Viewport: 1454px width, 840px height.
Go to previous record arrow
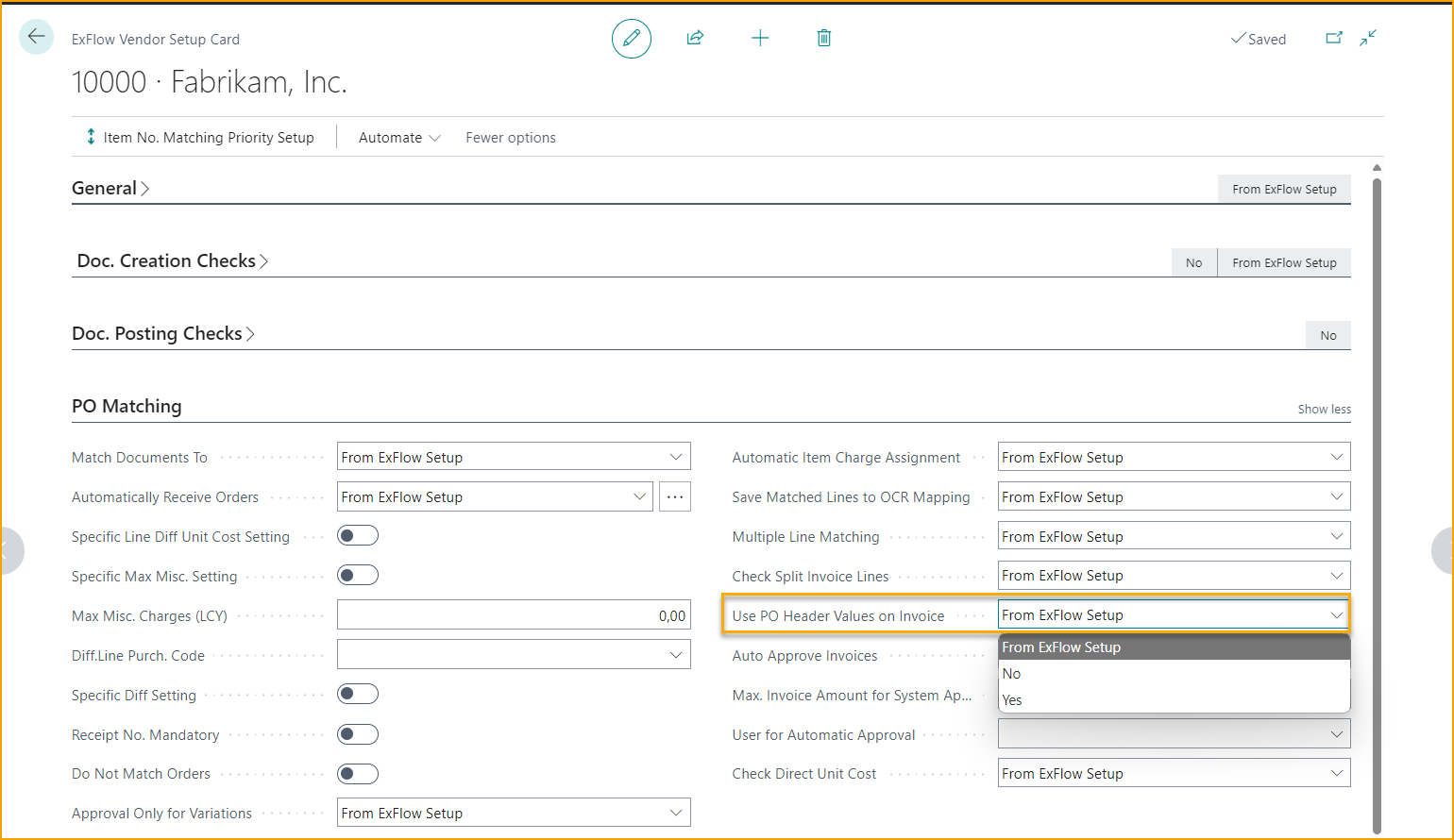8,550
